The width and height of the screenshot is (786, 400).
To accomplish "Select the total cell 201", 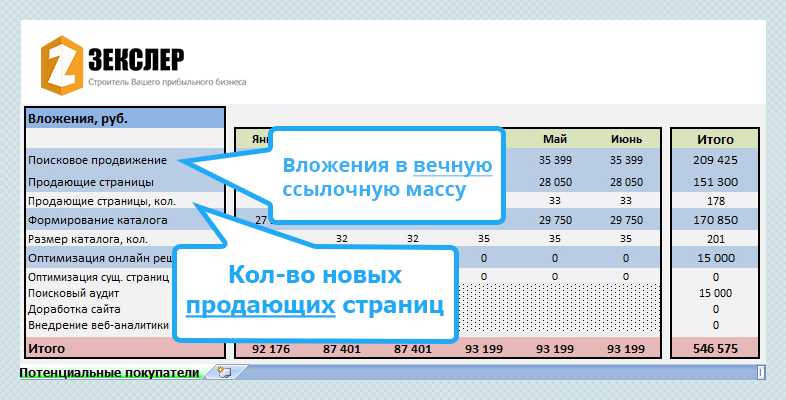I will pyautogui.click(x=715, y=239).
